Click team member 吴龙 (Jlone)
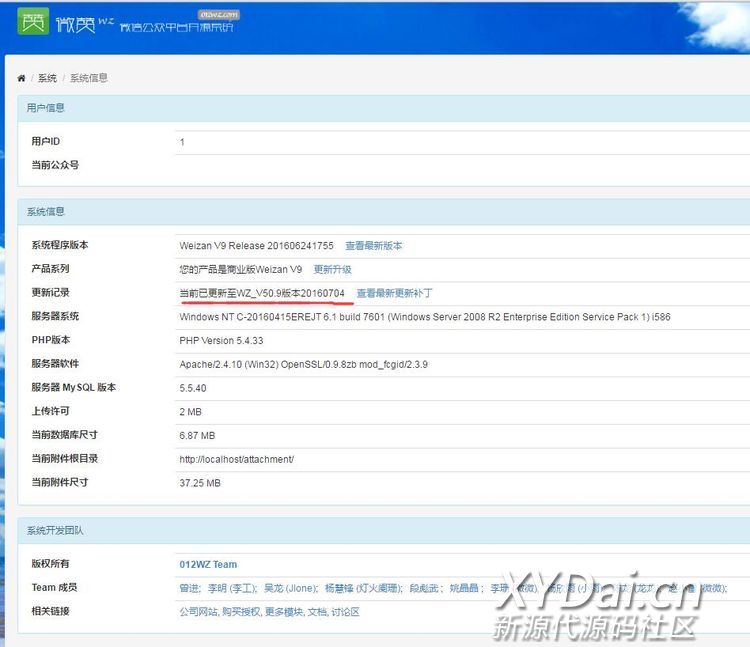Screen dimensions: 750x647 290,588
